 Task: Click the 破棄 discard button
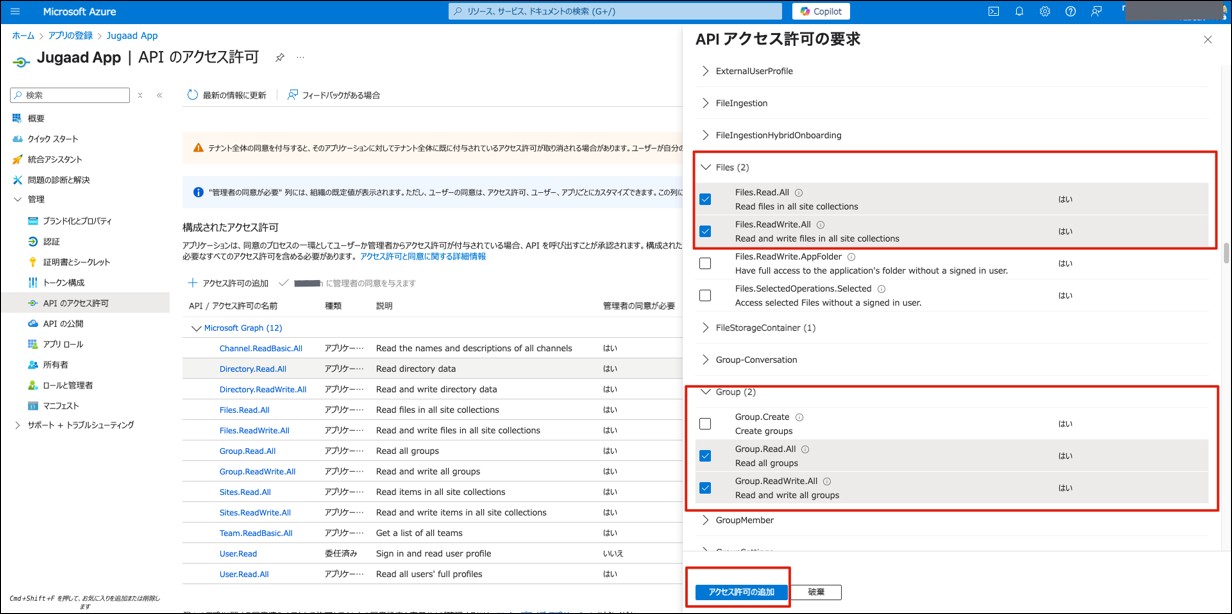click(x=817, y=592)
